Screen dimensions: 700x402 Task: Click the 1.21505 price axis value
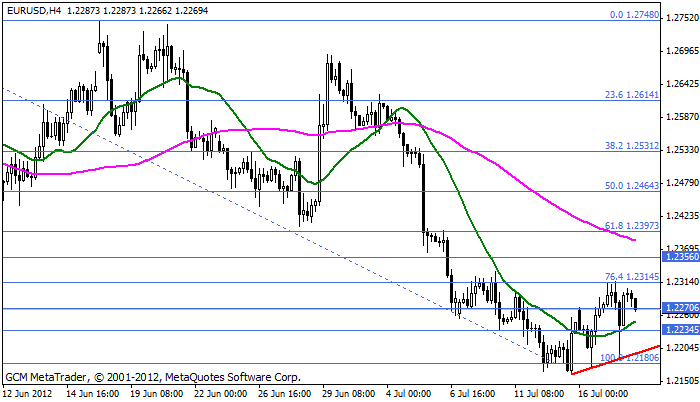tap(681, 381)
